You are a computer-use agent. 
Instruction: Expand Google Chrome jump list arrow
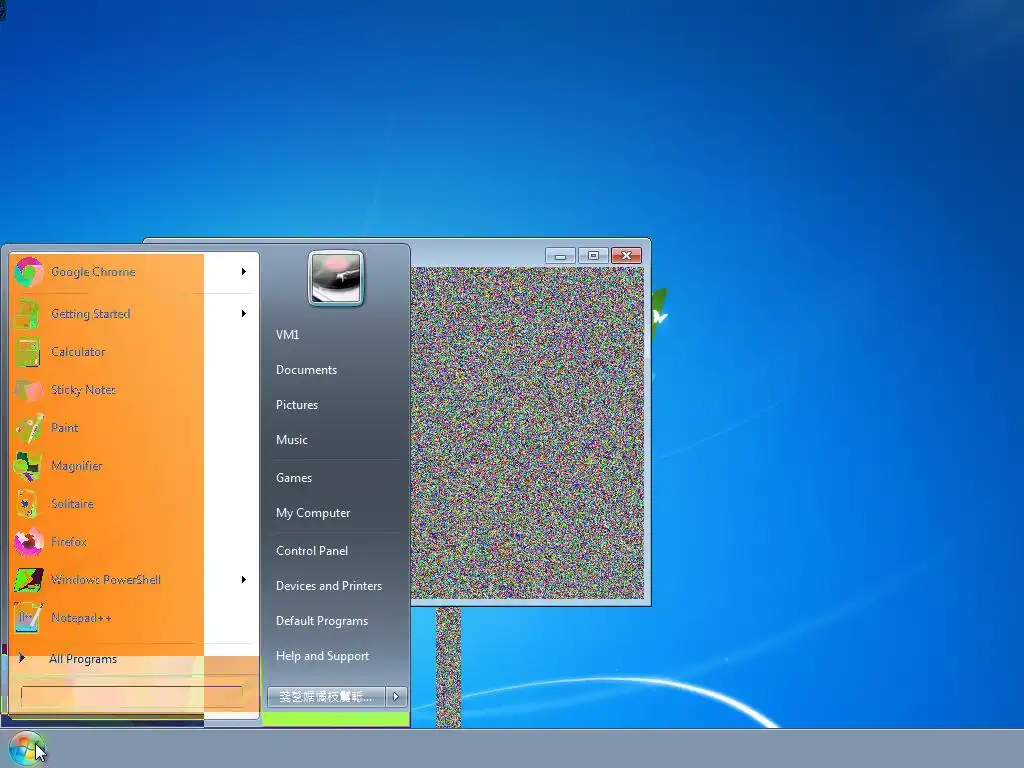(x=244, y=272)
